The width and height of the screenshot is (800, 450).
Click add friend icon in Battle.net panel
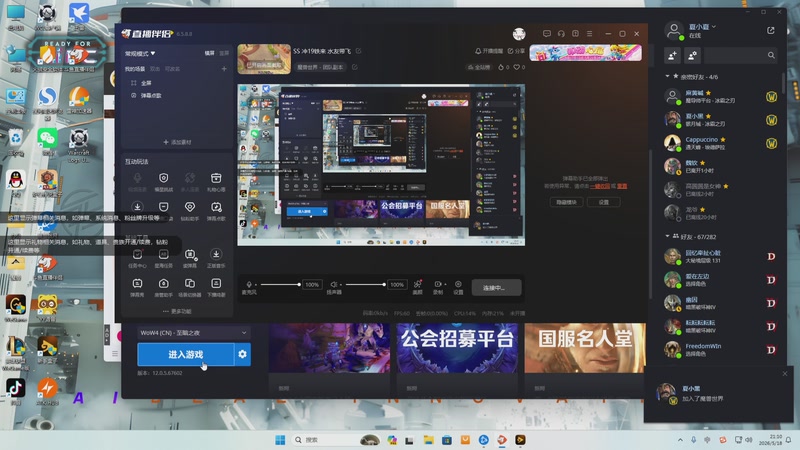[x=672, y=55]
